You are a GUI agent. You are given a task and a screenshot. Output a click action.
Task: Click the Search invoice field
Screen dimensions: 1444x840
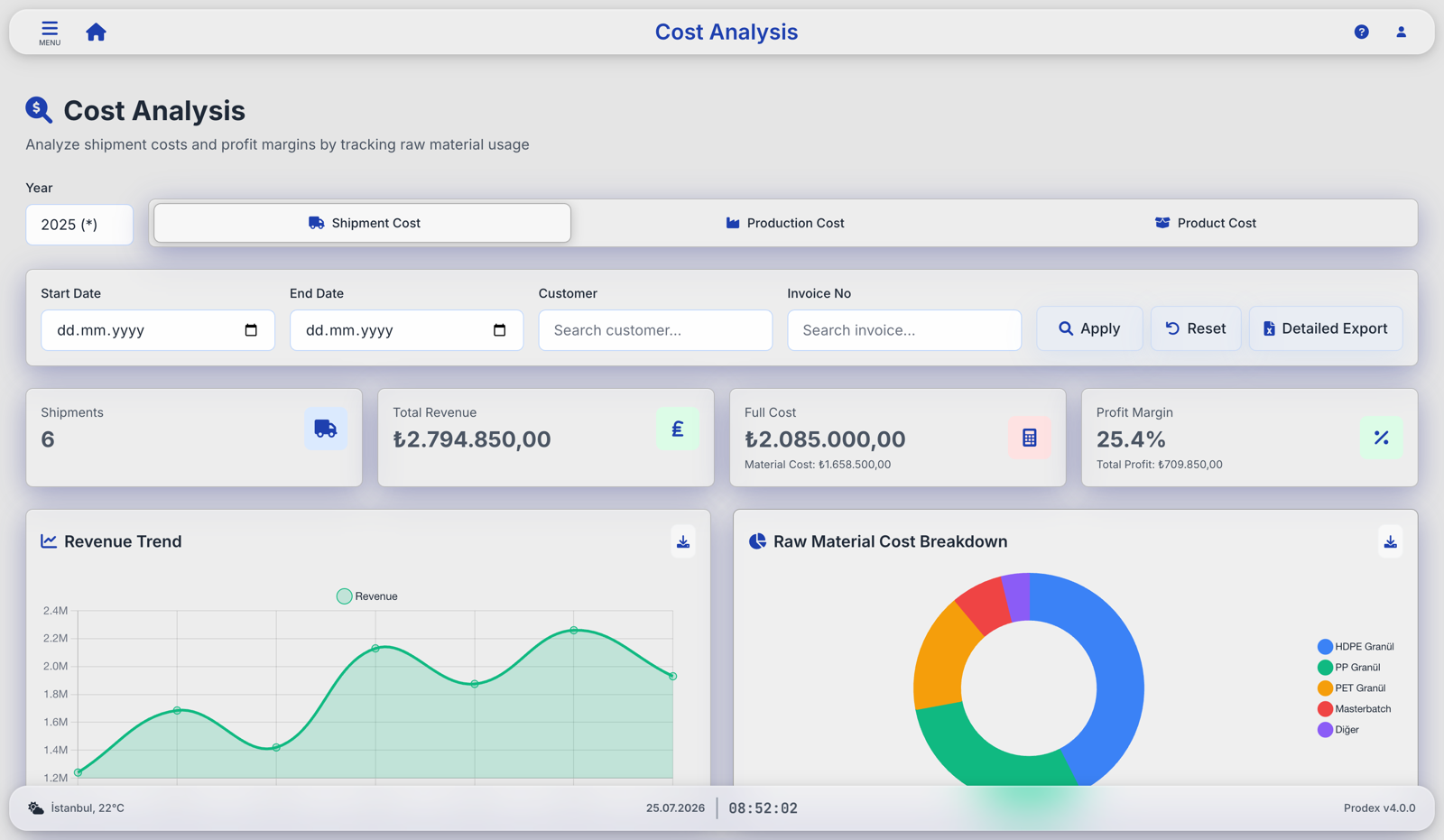point(904,330)
